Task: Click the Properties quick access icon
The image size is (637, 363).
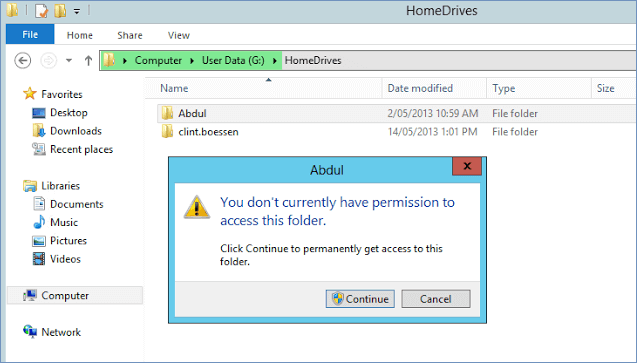Action: pyautogui.click(x=41, y=11)
